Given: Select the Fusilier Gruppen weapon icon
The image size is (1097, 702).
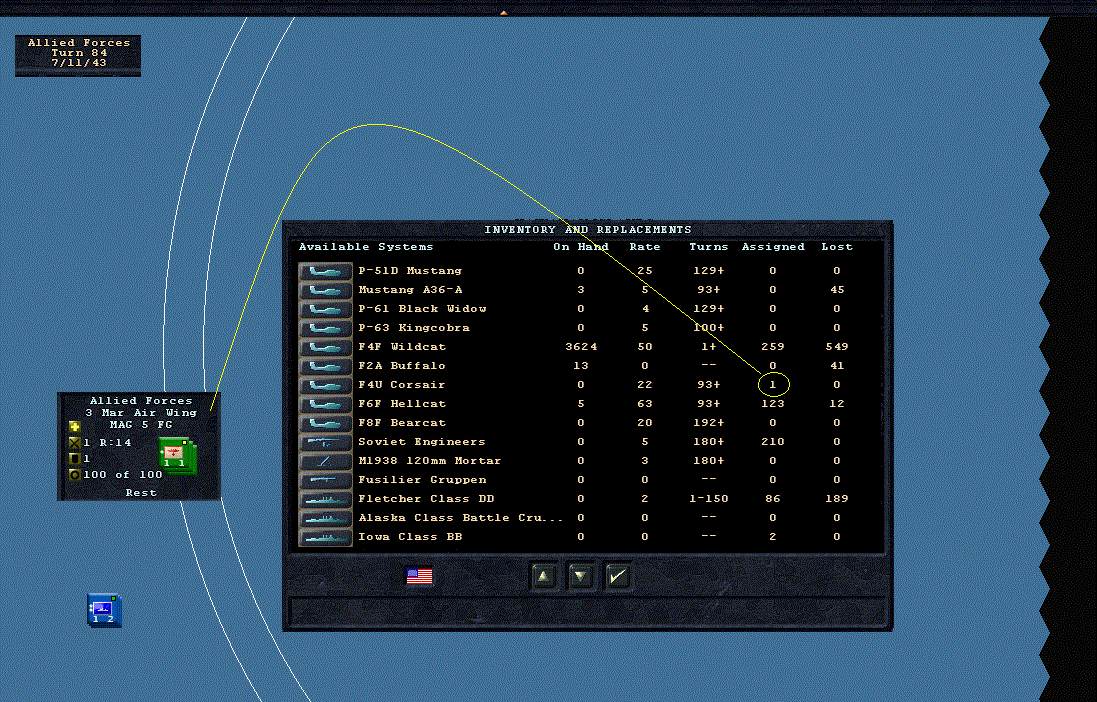Looking at the screenshot, I should (x=325, y=479).
